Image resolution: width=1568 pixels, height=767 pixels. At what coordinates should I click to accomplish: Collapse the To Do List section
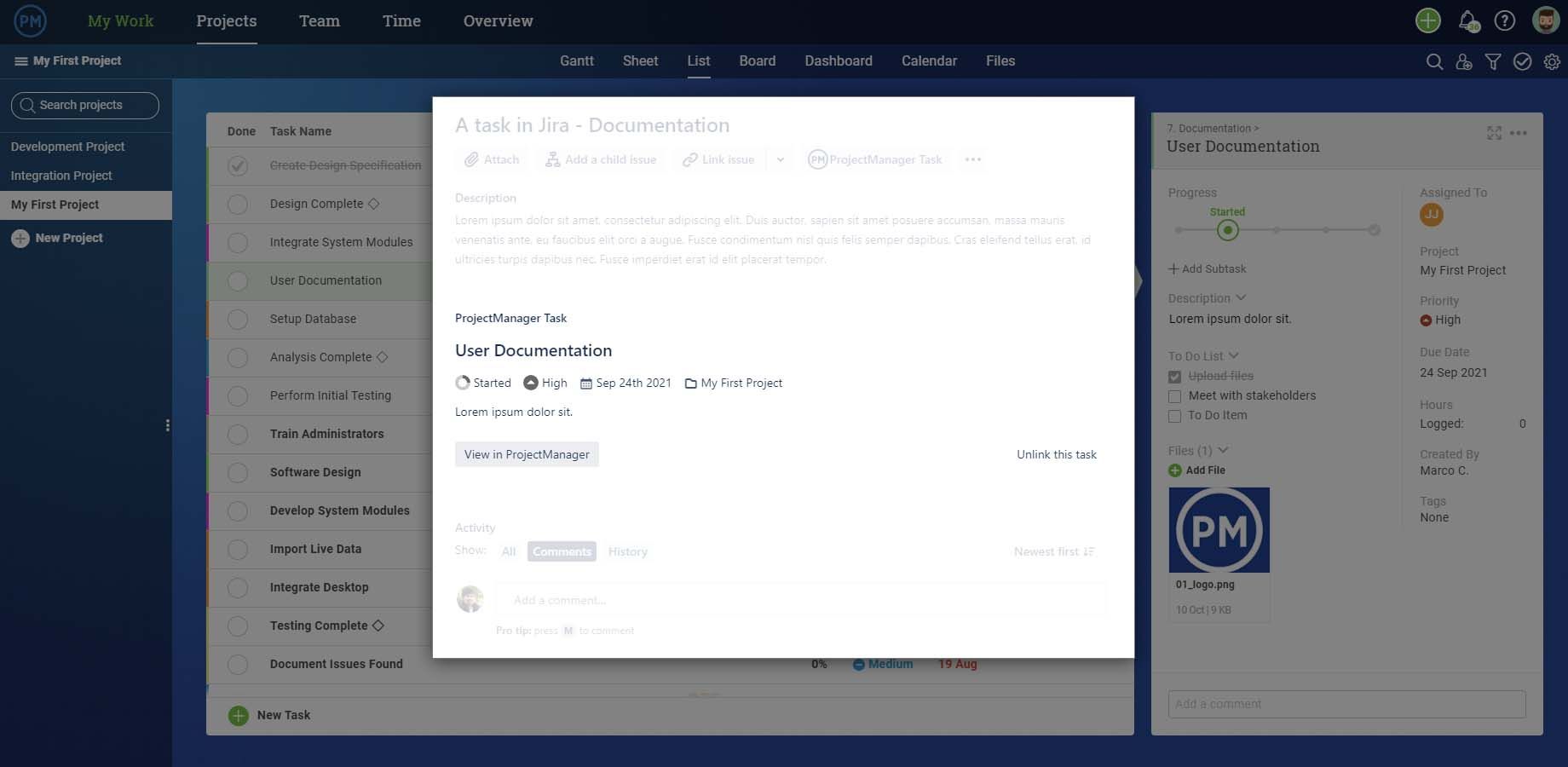tap(1233, 355)
